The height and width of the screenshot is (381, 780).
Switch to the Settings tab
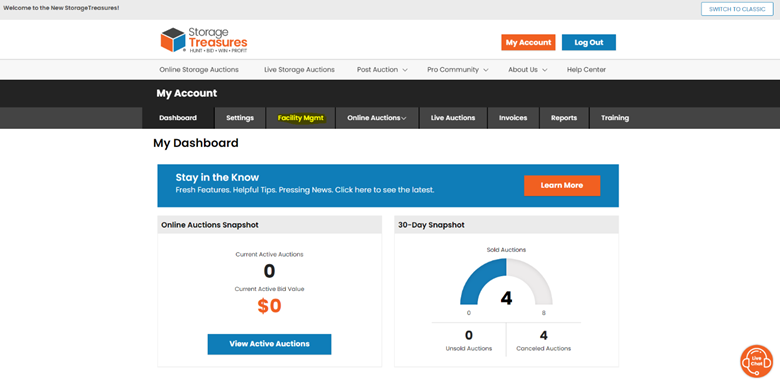240,118
